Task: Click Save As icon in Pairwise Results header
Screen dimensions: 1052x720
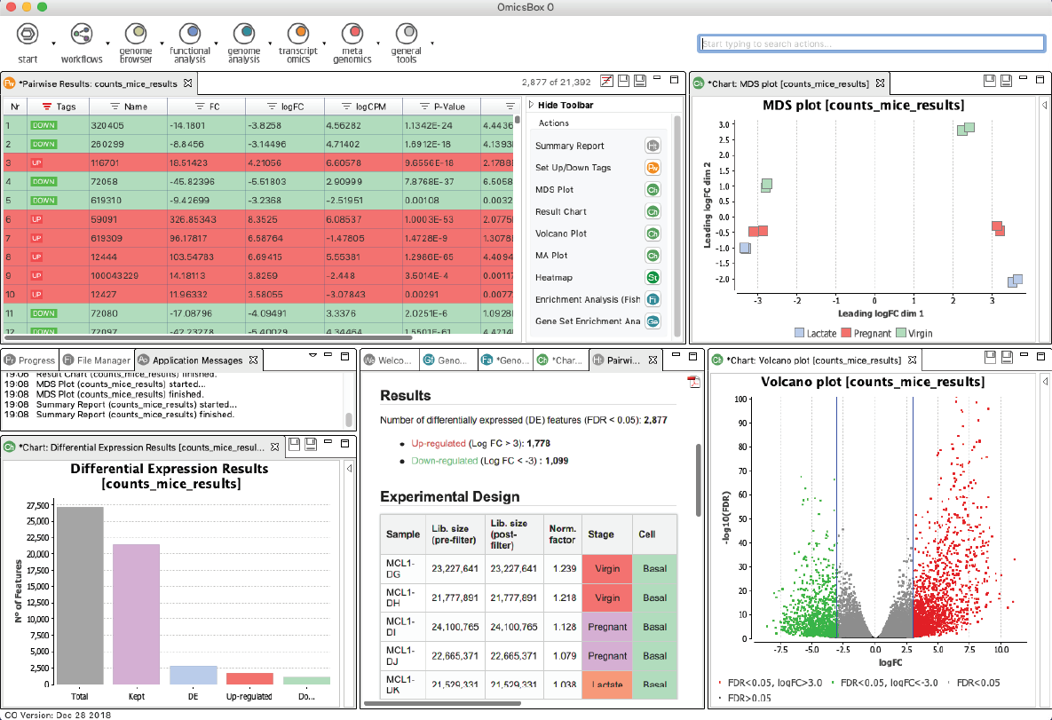Action: (640, 81)
